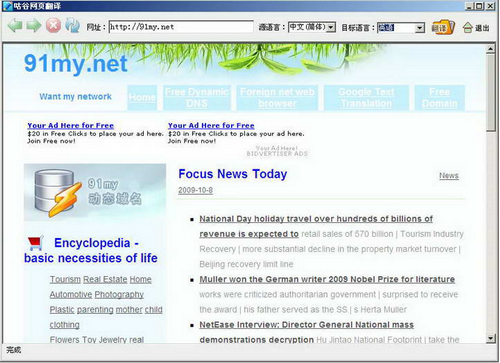
Task: Click the 2009-10-8 date link
Action: [x=195, y=190]
